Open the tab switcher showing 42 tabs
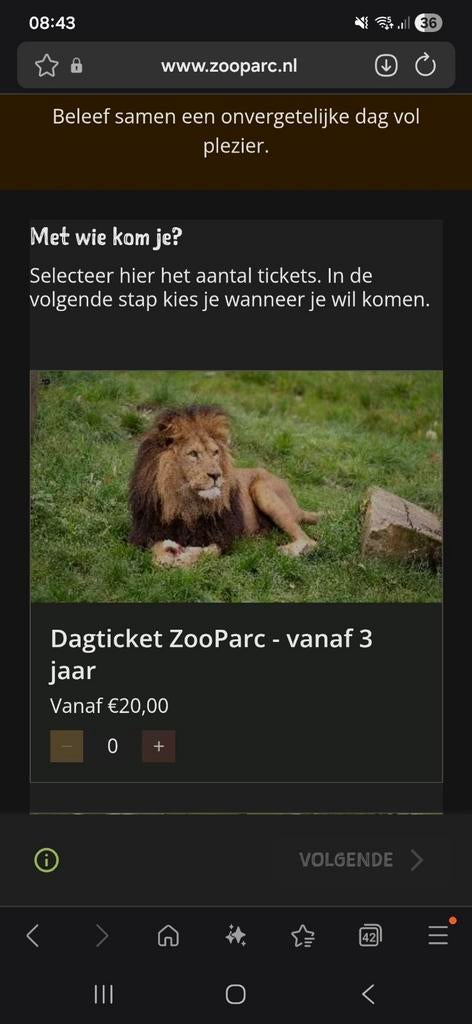This screenshot has width=472, height=1024. (x=370, y=936)
